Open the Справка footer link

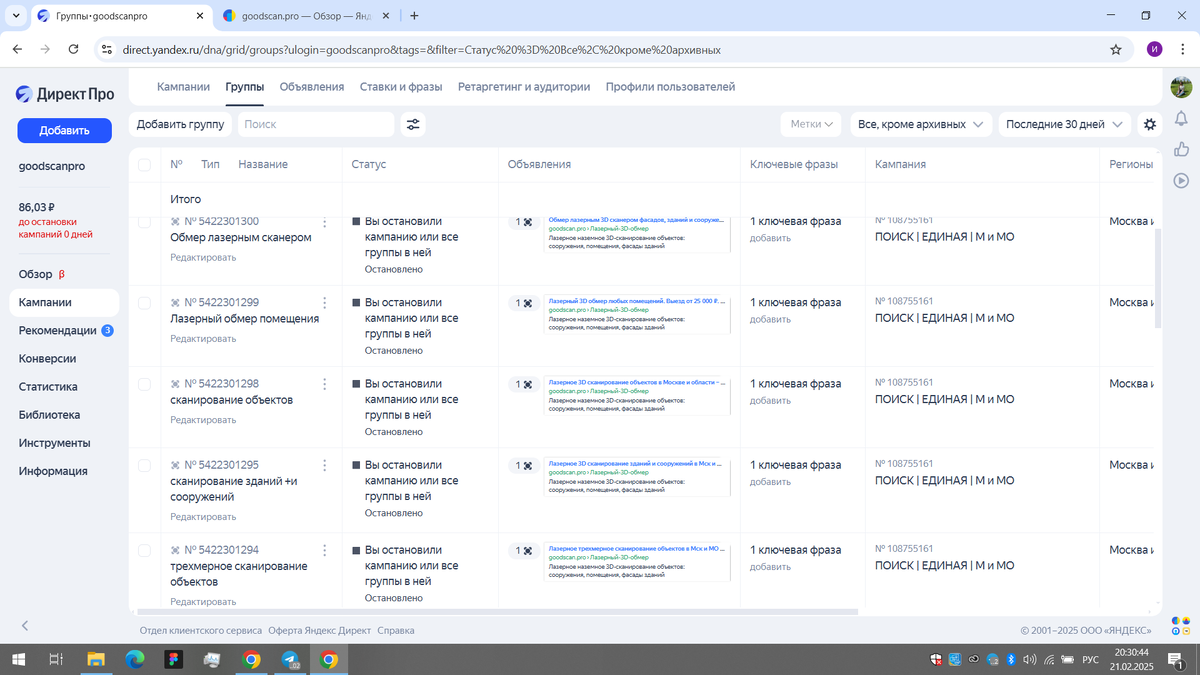click(x=396, y=631)
